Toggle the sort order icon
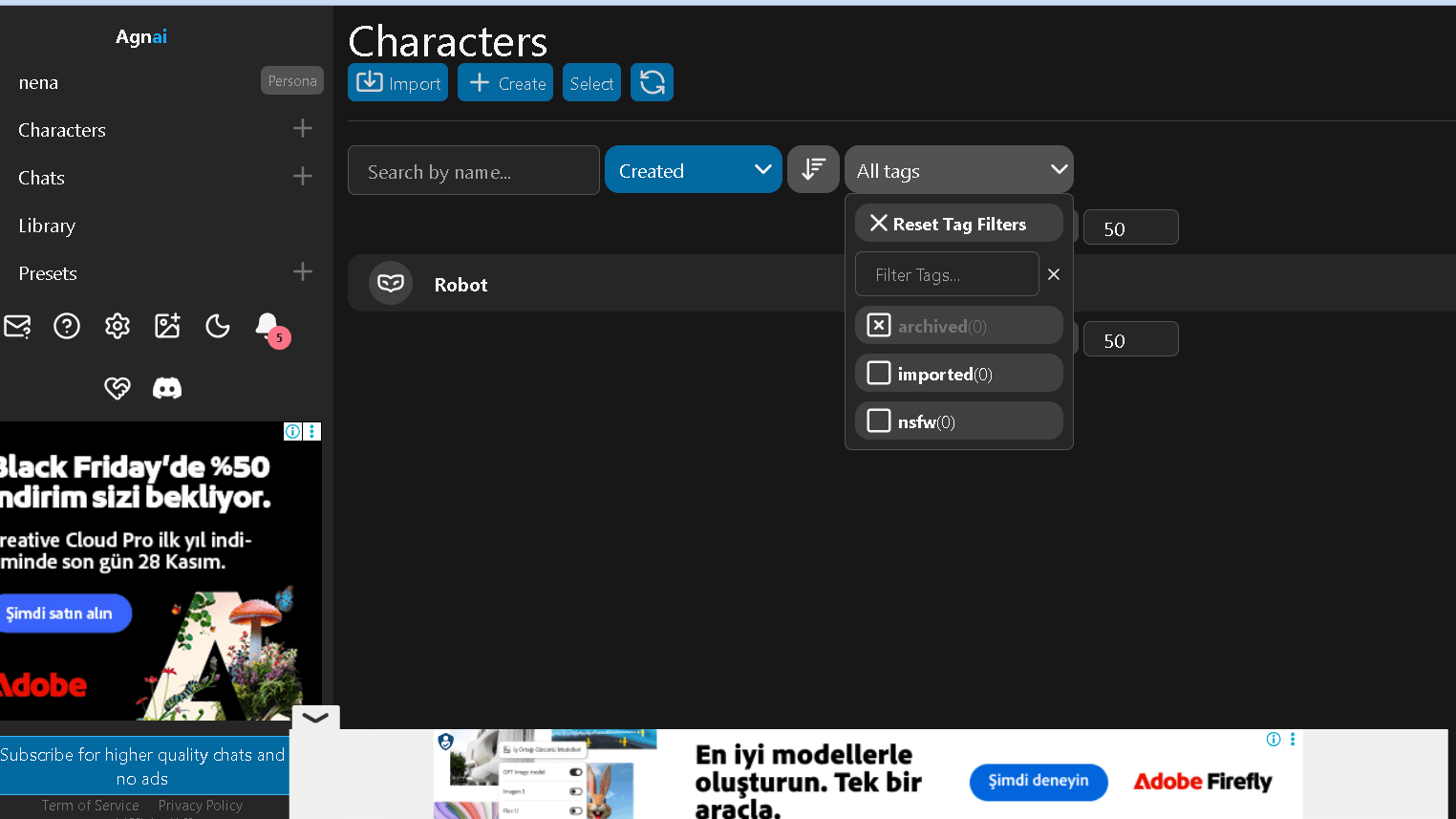This screenshot has width=1456, height=819. 813,169
